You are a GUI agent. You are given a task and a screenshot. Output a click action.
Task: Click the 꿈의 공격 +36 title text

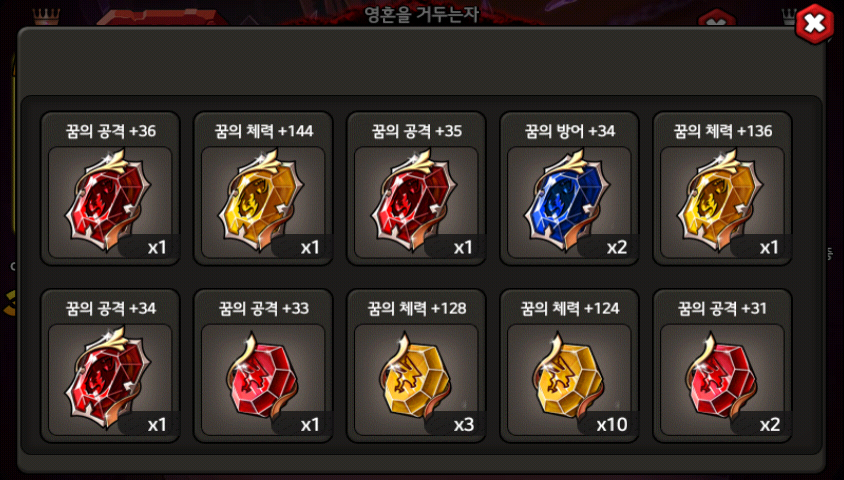[111, 131]
